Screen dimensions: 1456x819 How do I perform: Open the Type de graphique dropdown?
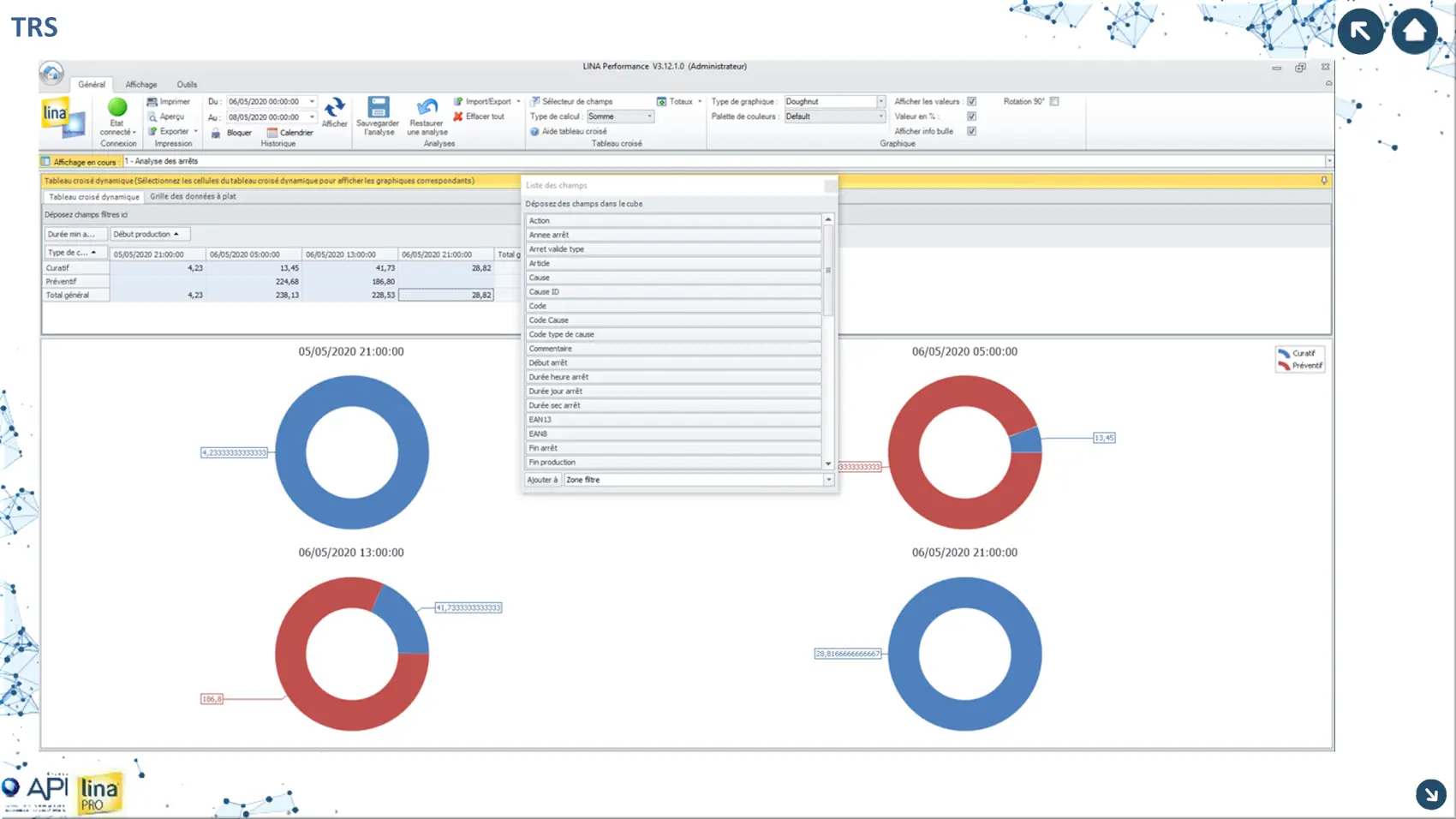pos(880,102)
